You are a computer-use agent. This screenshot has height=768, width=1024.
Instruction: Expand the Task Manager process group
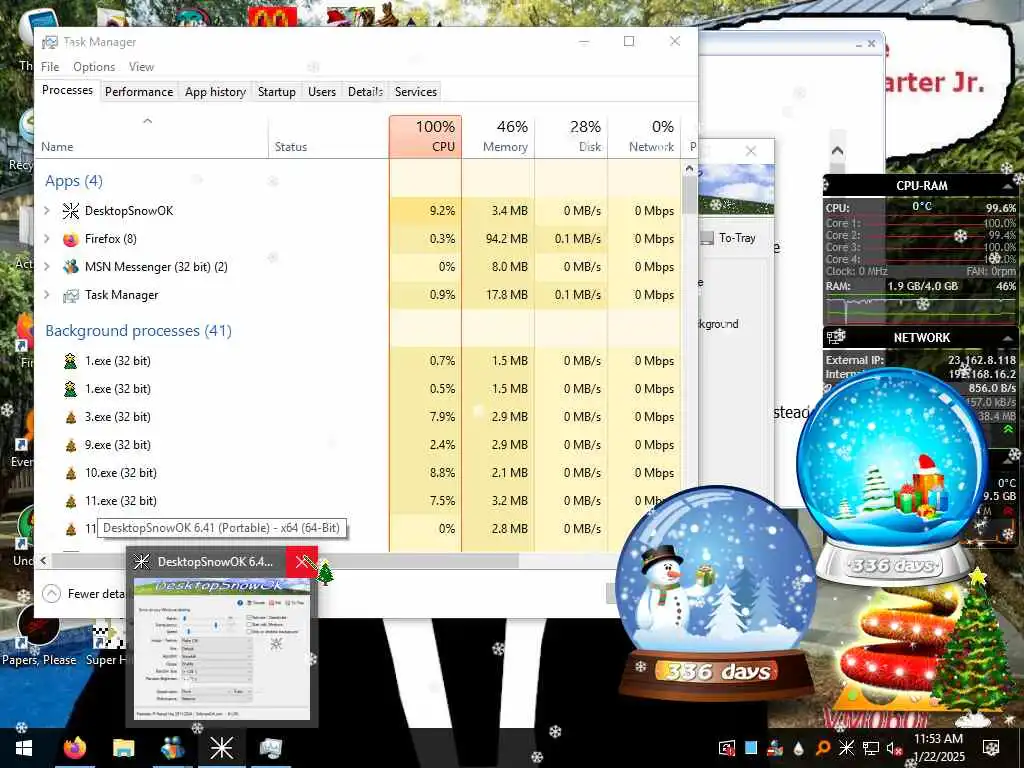pos(47,295)
